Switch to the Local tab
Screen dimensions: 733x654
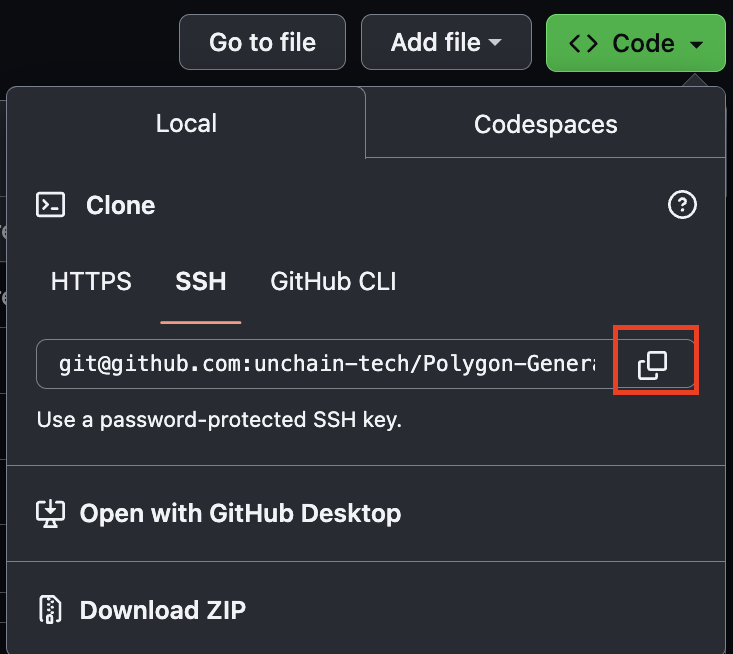click(x=186, y=123)
